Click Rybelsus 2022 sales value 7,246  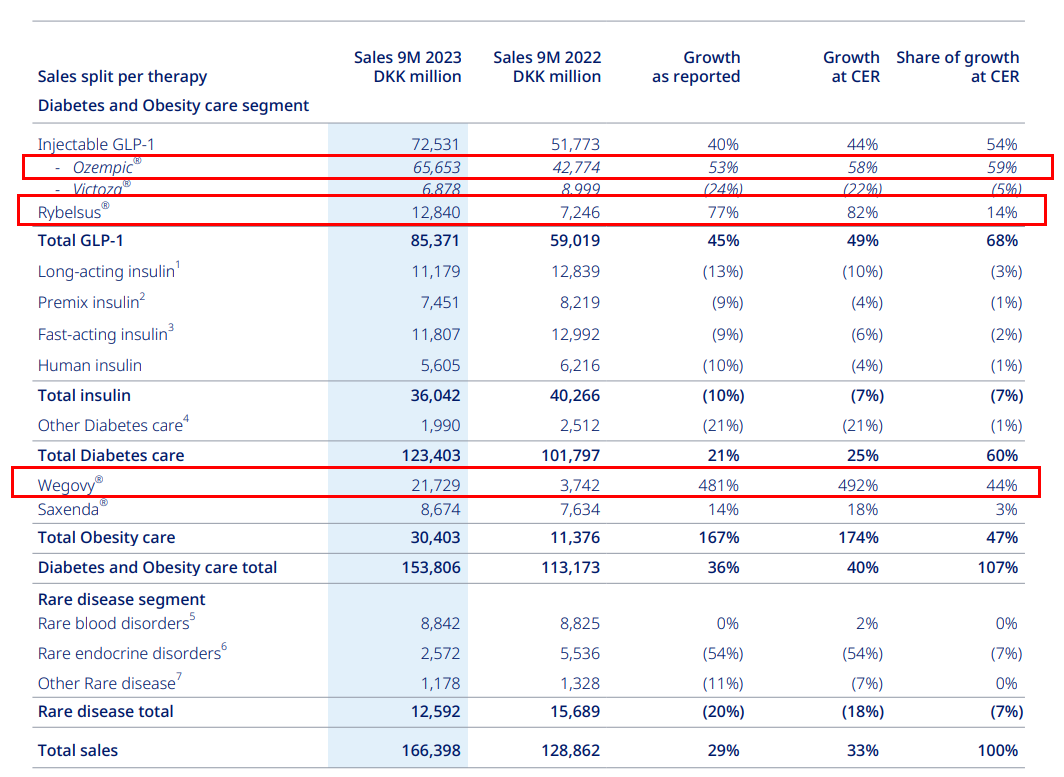coord(580,212)
